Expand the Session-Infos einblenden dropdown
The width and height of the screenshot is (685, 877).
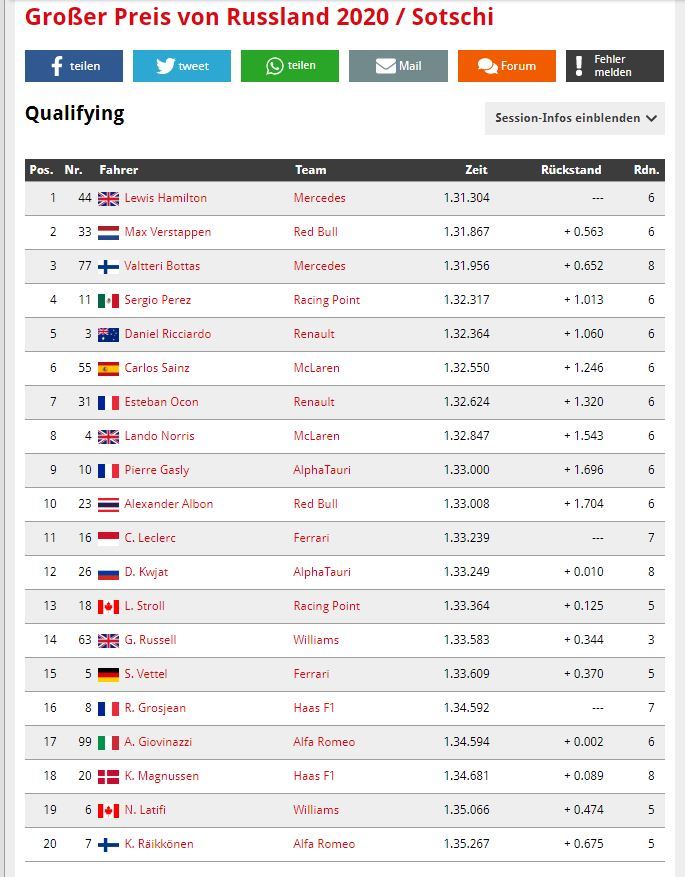click(575, 118)
